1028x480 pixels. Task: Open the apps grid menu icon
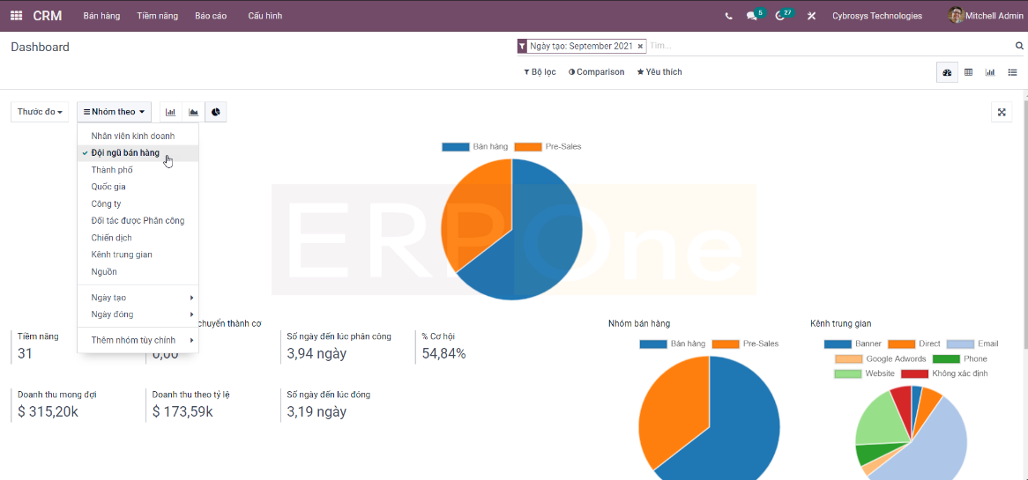pyautogui.click(x=16, y=16)
